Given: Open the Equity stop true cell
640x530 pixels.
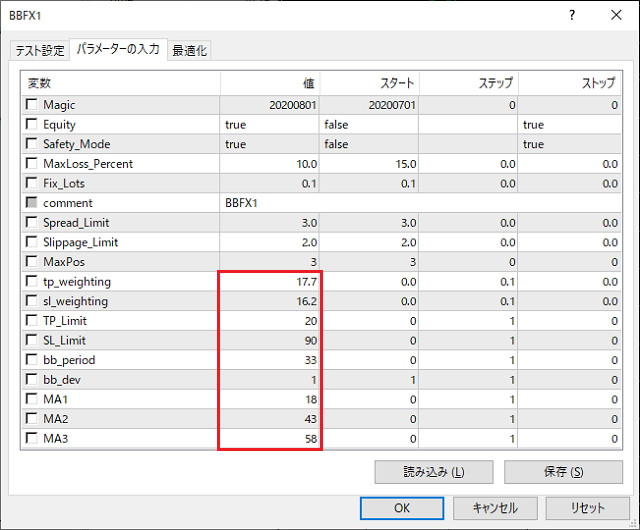Looking at the screenshot, I should tap(570, 125).
